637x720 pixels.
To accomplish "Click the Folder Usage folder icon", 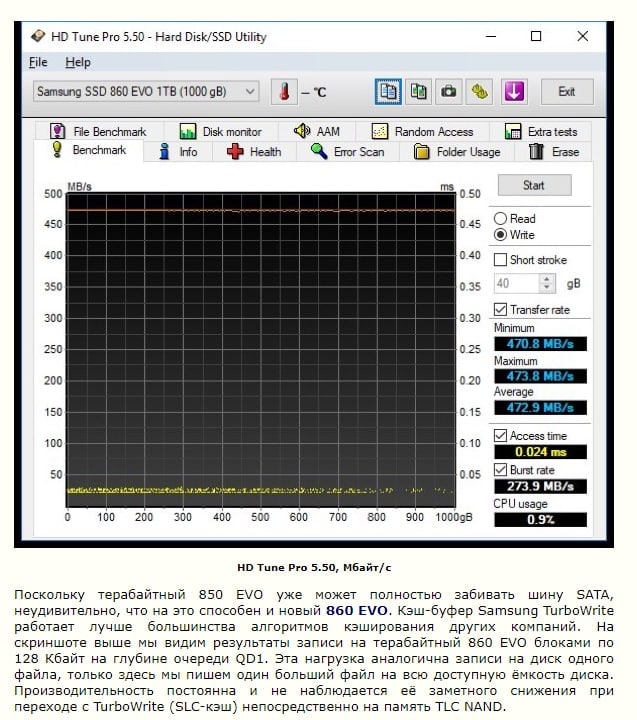I will coord(422,152).
